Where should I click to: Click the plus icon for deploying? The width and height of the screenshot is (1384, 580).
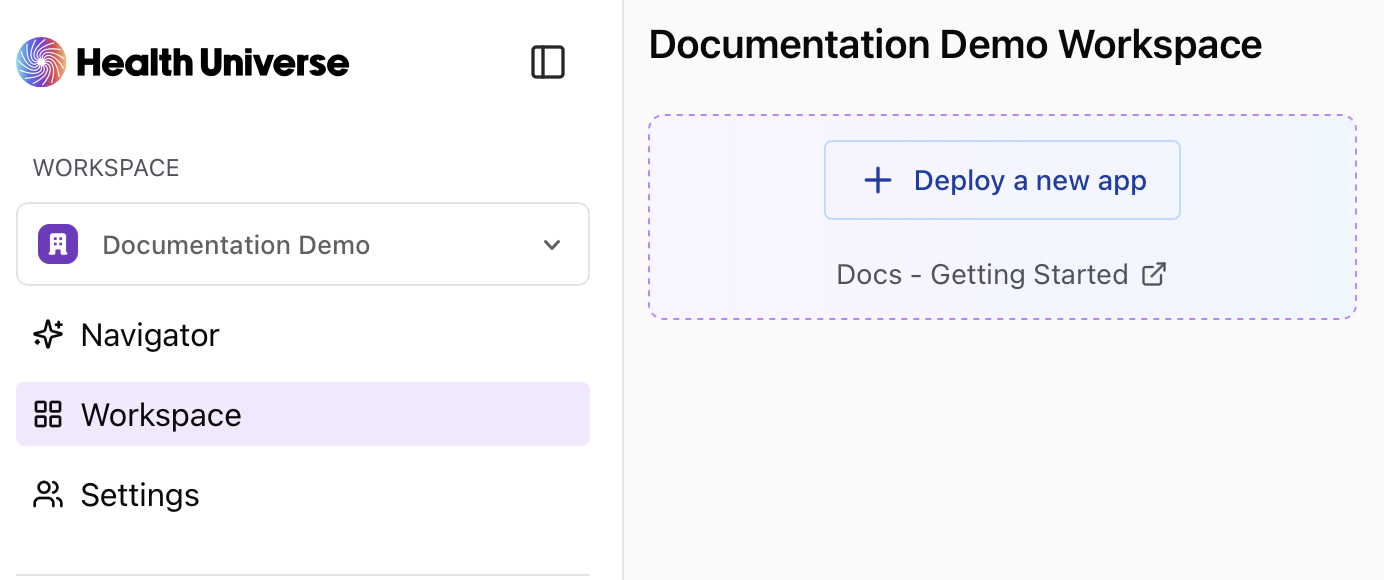877,180
